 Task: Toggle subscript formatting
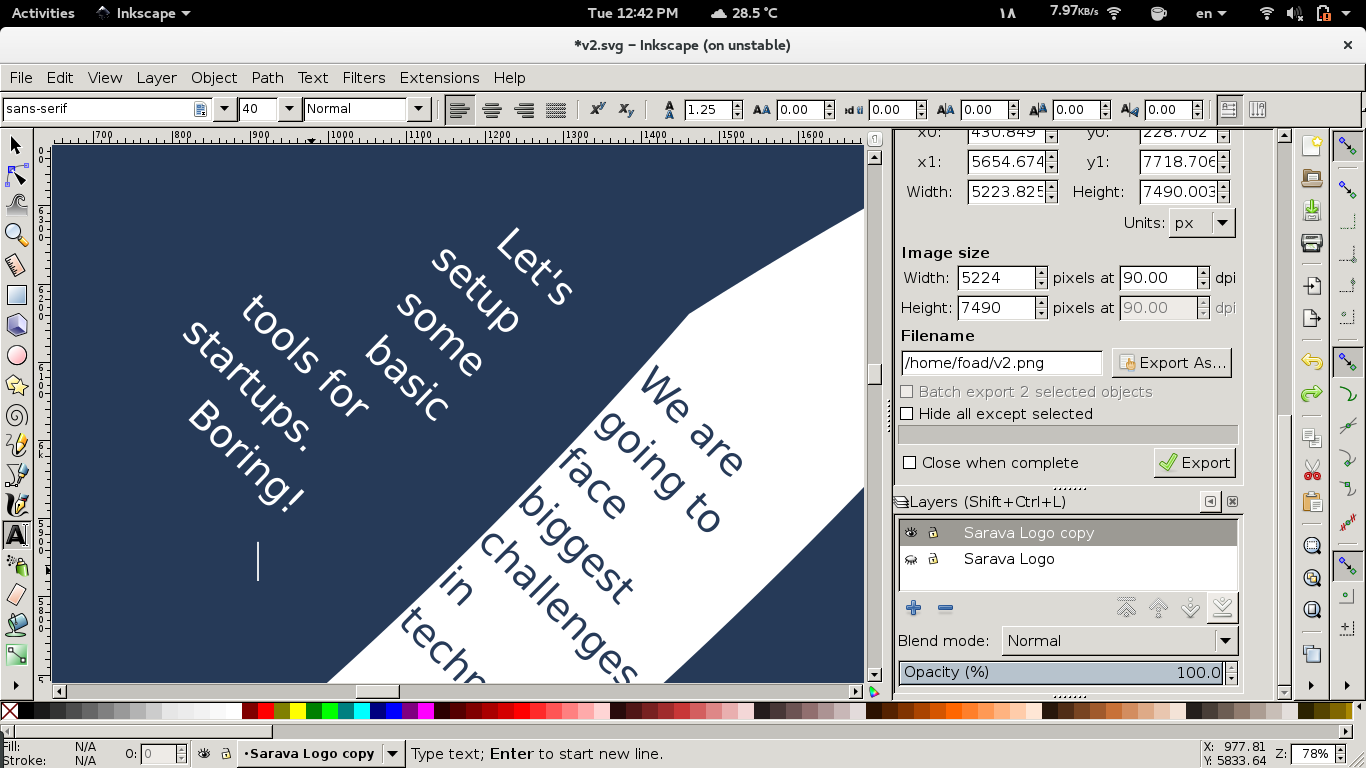coord(626,110)
